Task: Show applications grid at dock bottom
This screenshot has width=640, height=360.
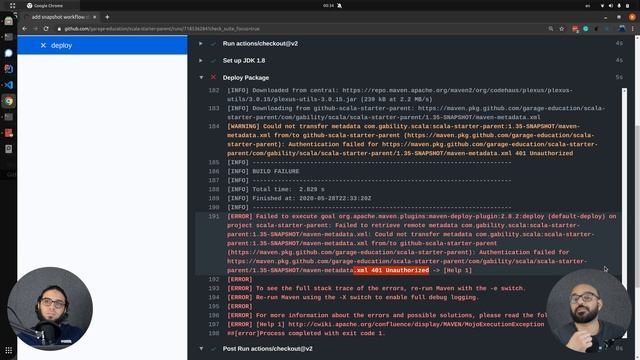Action: 9,350
